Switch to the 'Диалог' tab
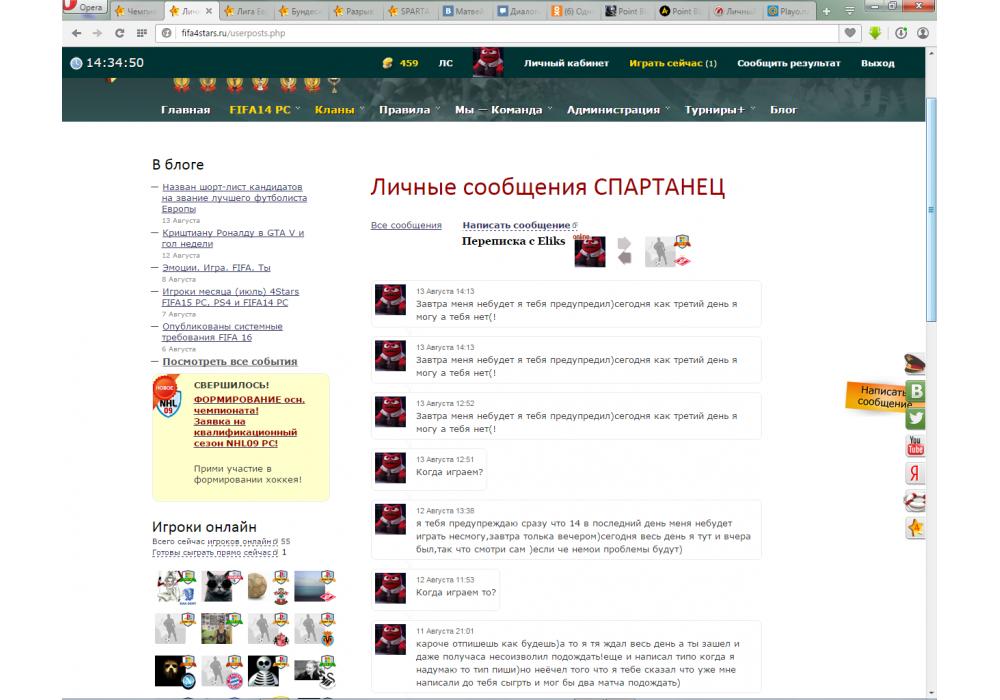 pyautogui.click(x=519, y=11)
